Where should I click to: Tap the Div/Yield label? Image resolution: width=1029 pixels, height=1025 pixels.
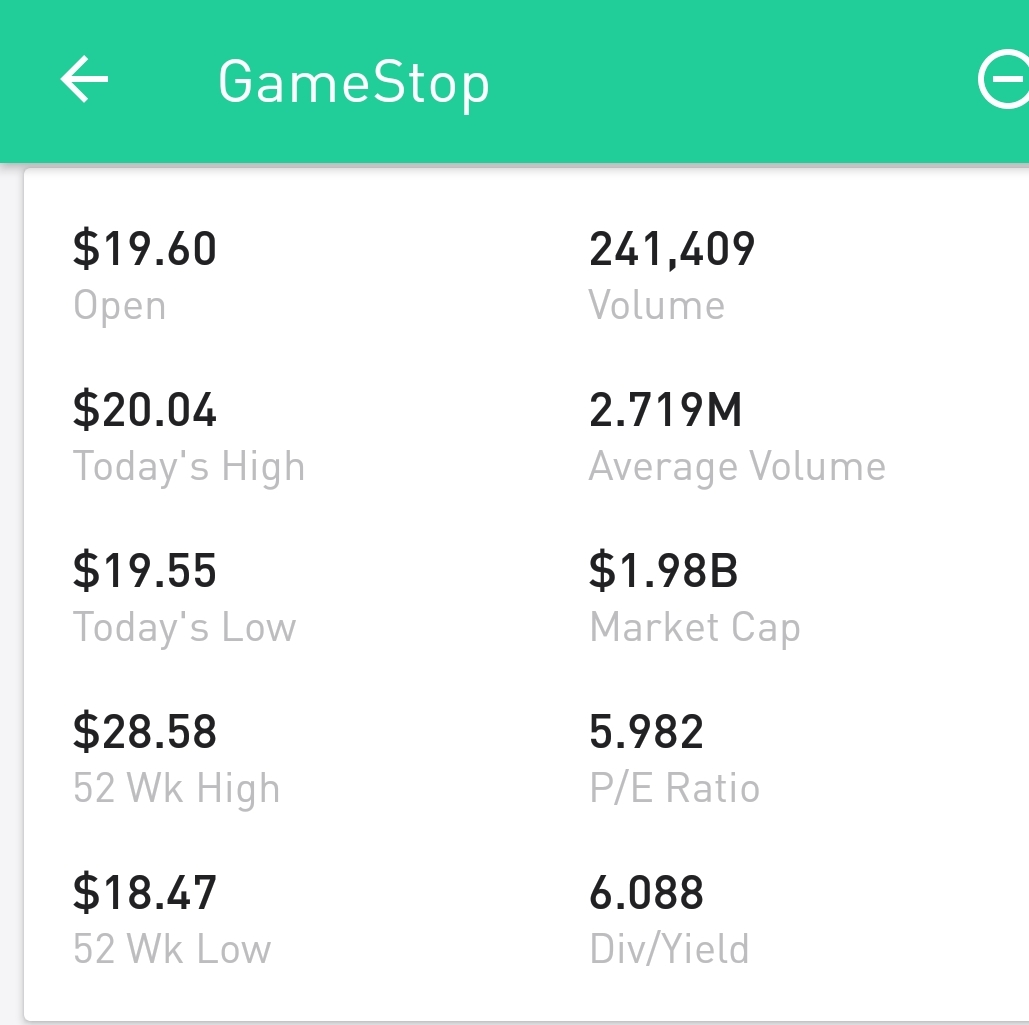click(669, 949)
